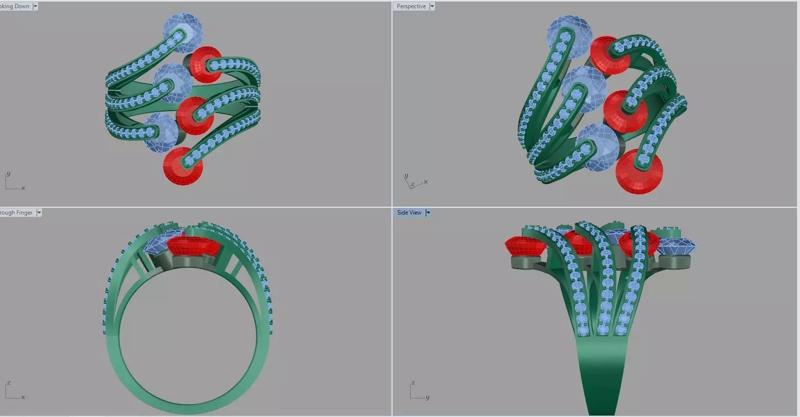Select the ring band circle in Through Finger view

[188, 338]
